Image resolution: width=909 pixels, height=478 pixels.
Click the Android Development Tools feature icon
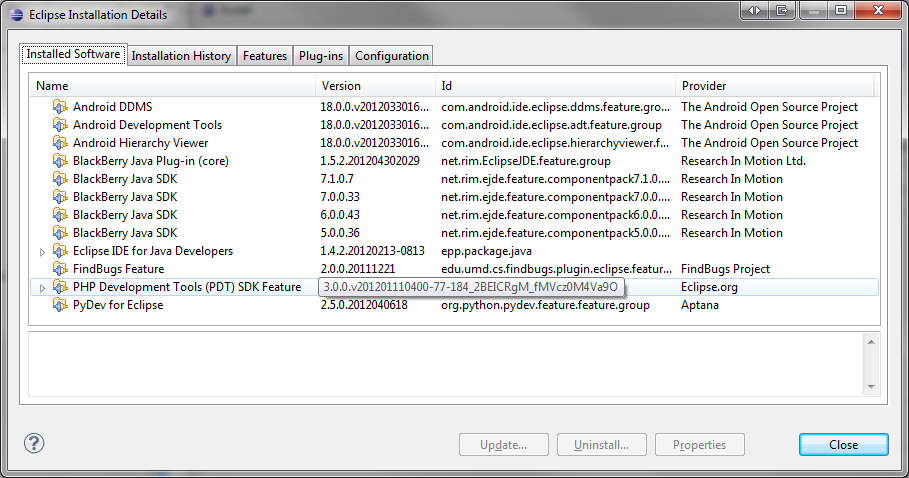[x=60, y=125]
